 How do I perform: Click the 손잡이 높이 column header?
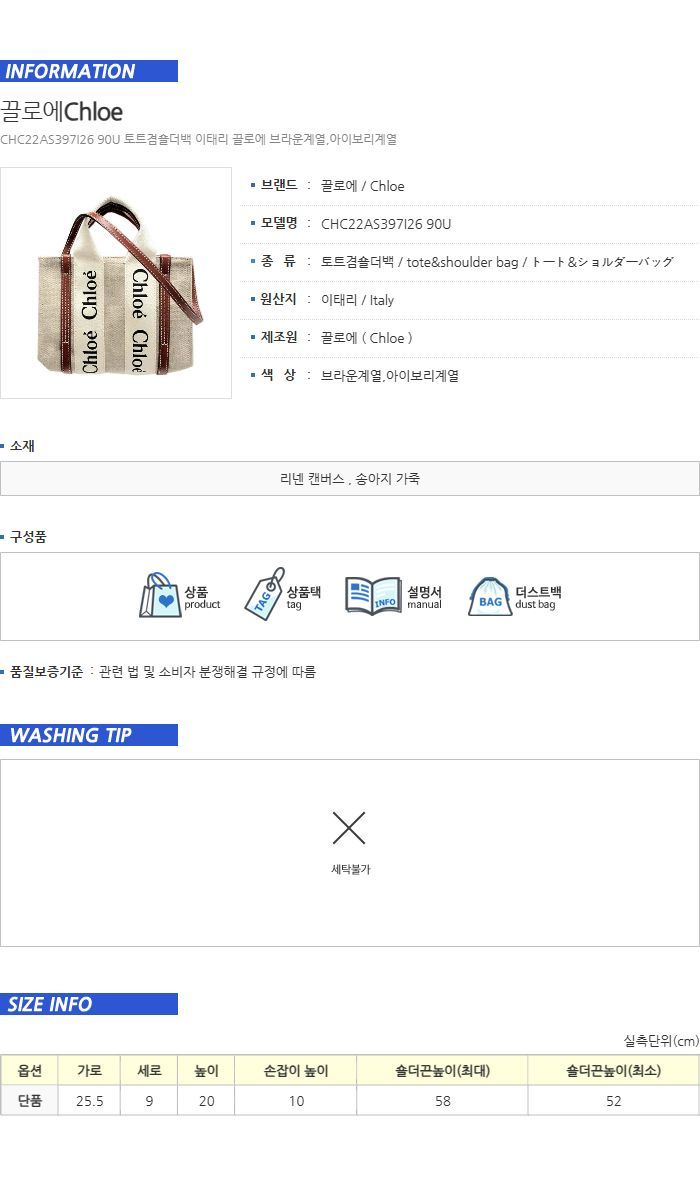[x=296, y=1070]
